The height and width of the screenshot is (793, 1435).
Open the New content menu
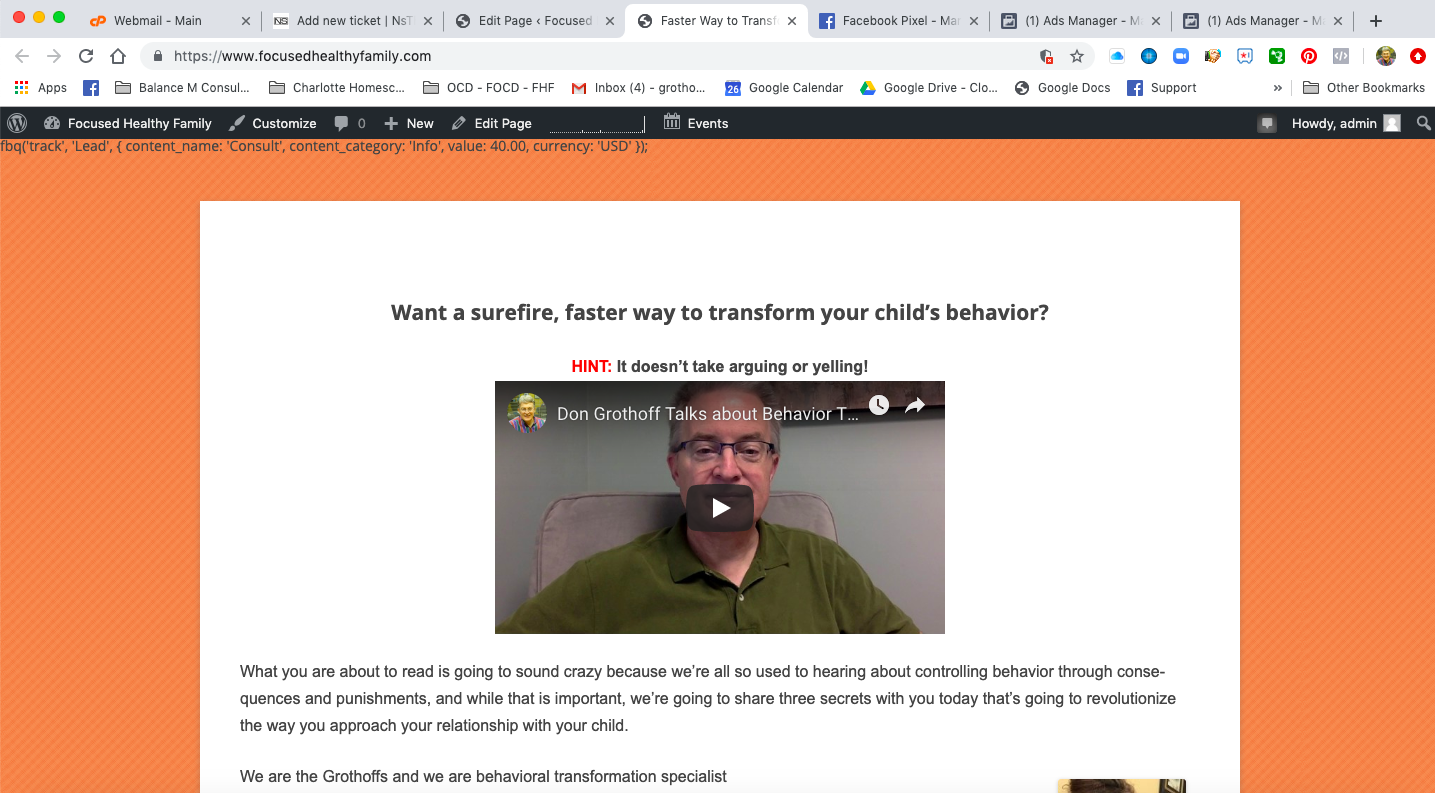409,123
